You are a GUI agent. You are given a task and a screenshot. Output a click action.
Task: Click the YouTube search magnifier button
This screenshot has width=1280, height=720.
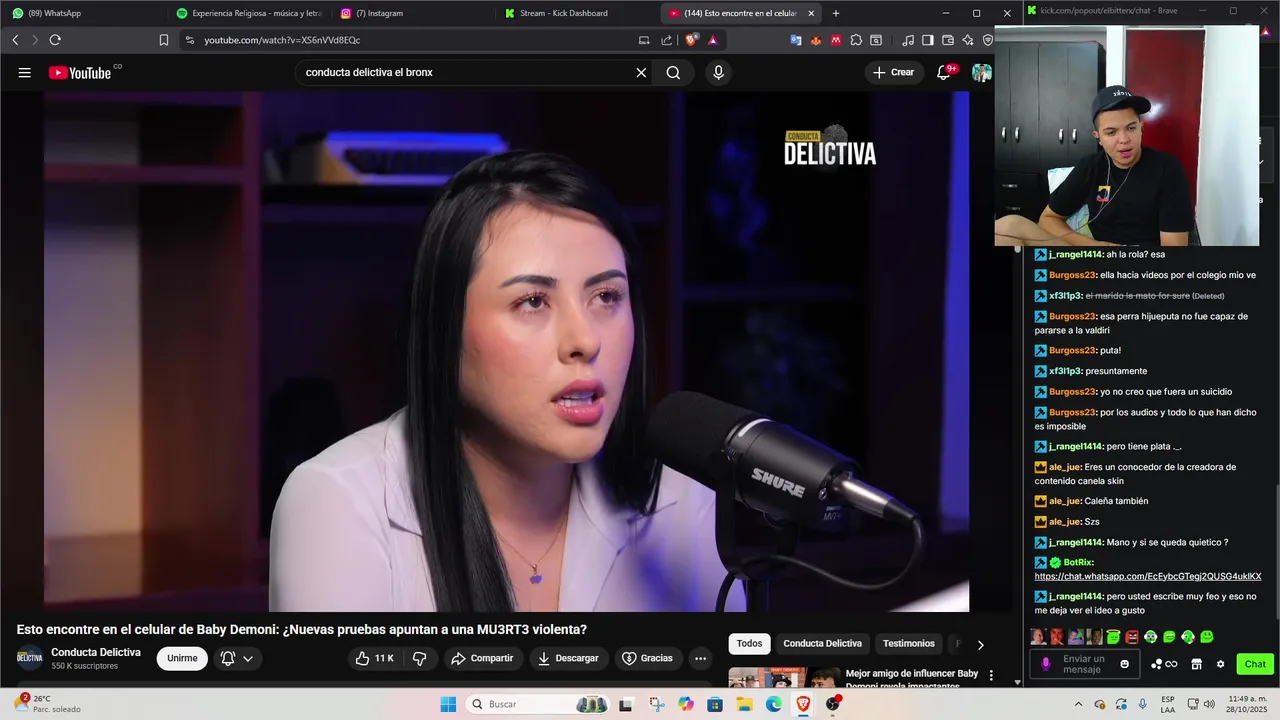point(673,72)
